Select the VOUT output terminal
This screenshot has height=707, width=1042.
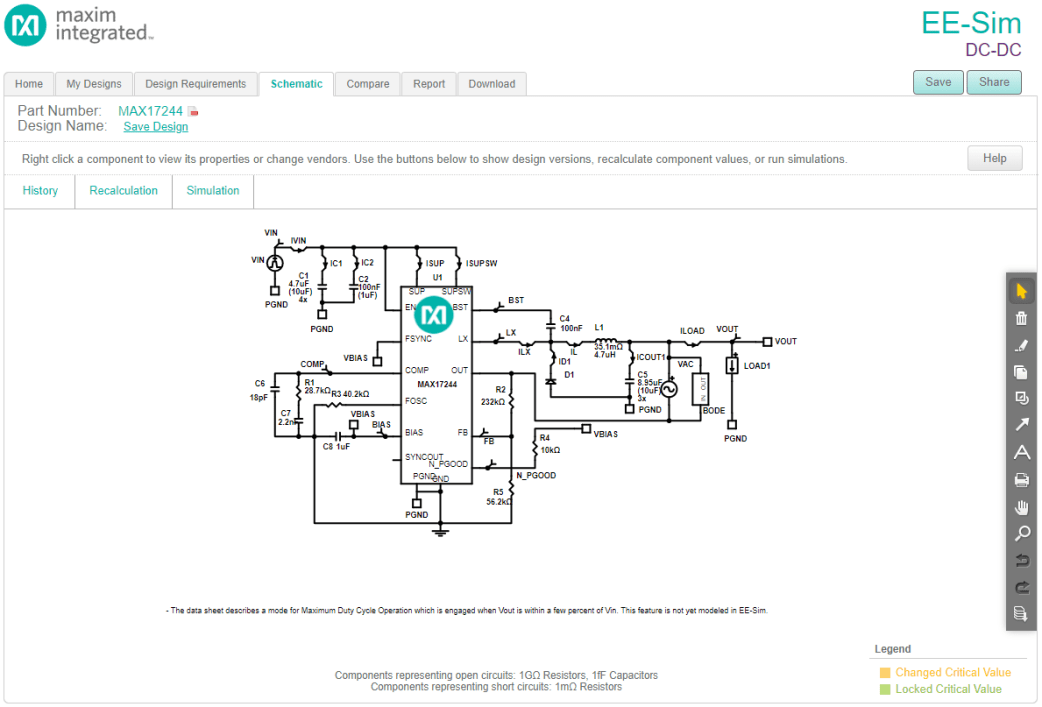tap(767, 342)
